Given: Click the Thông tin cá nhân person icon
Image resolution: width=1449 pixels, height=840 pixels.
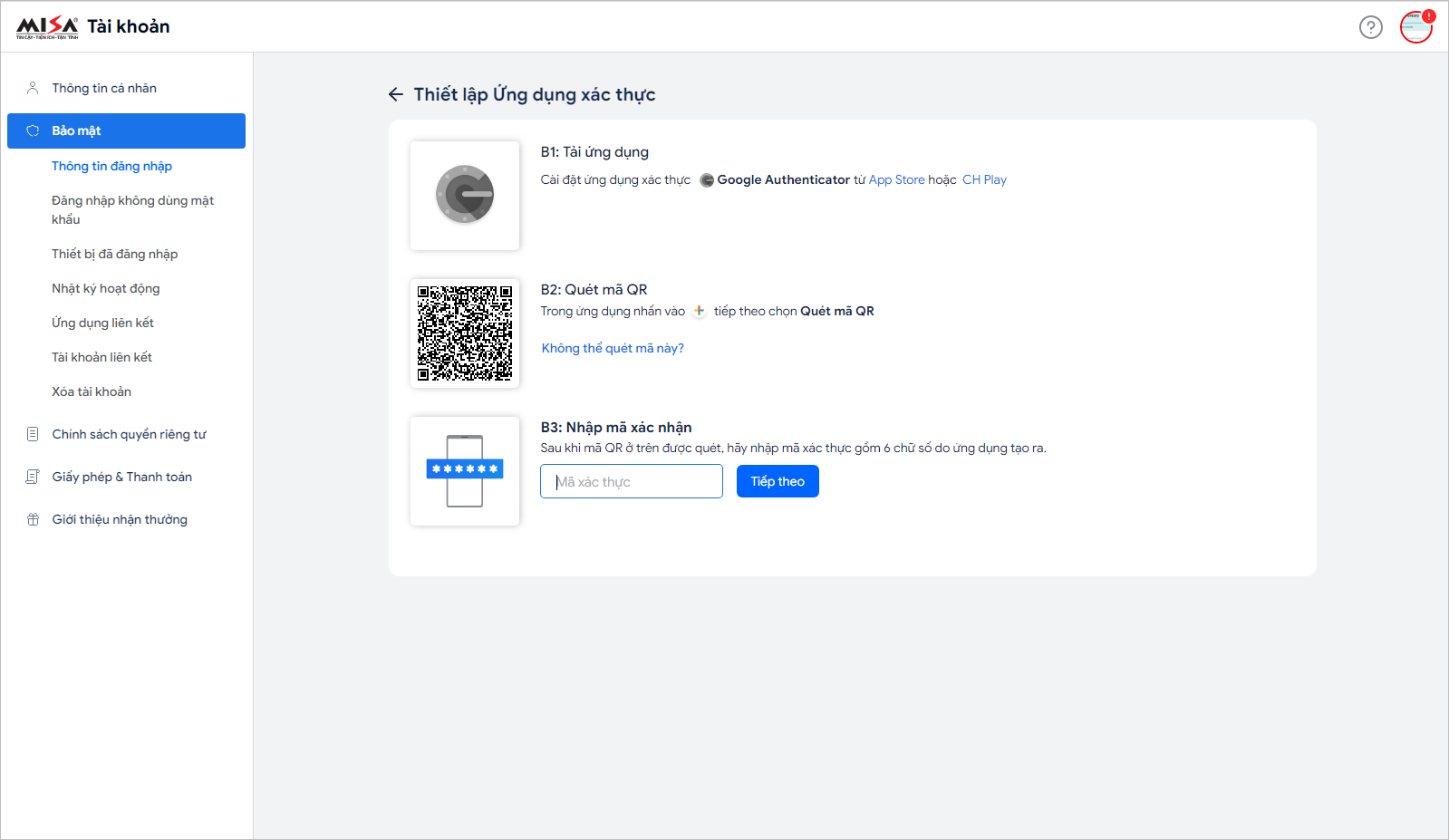Looking at the screenshot, I should (x=33, y=88).
